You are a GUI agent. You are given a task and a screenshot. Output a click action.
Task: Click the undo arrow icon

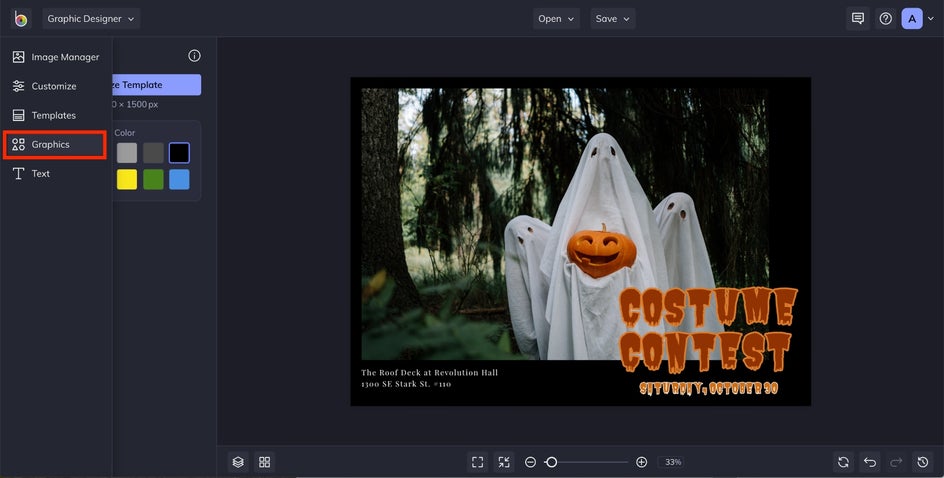click(870, 462)
